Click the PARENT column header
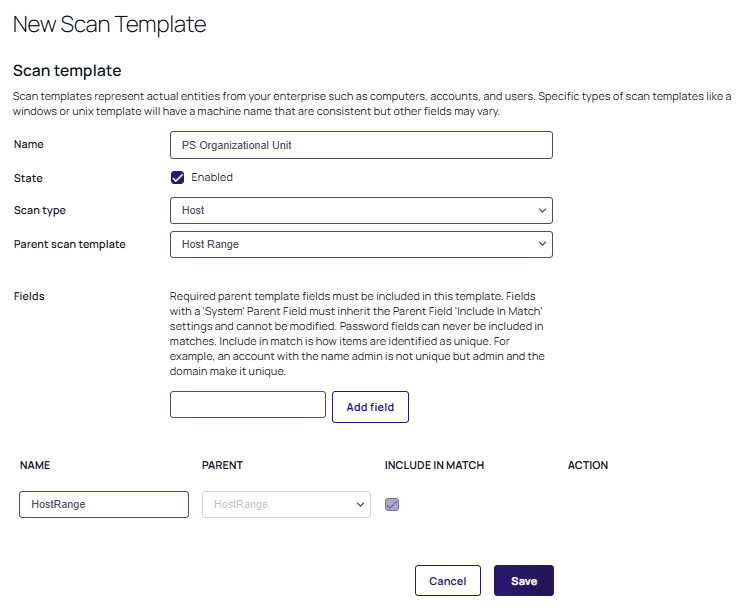 click(222, 465)
